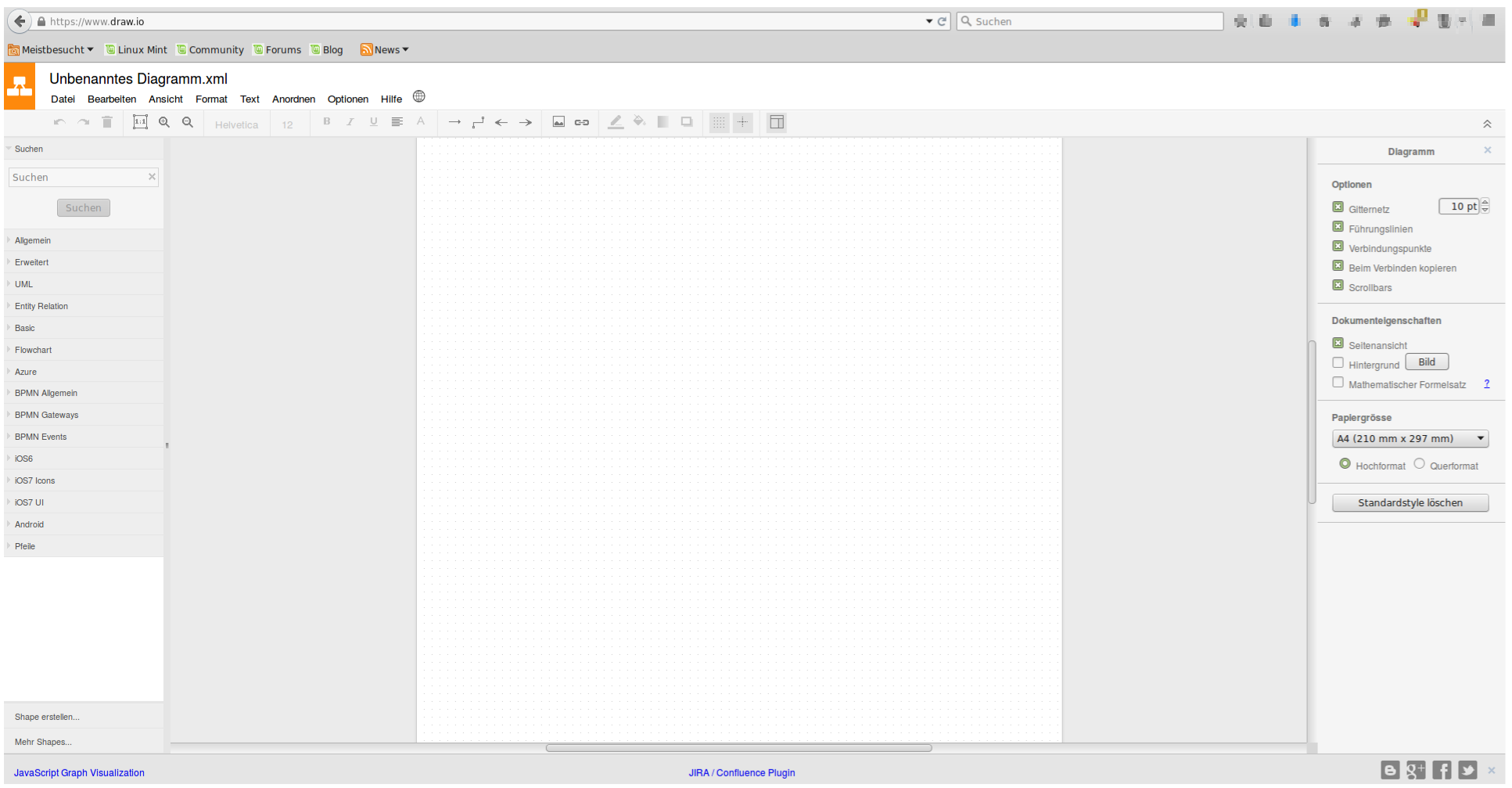
Task: Open the Ansicht menu
Action: 166,99
